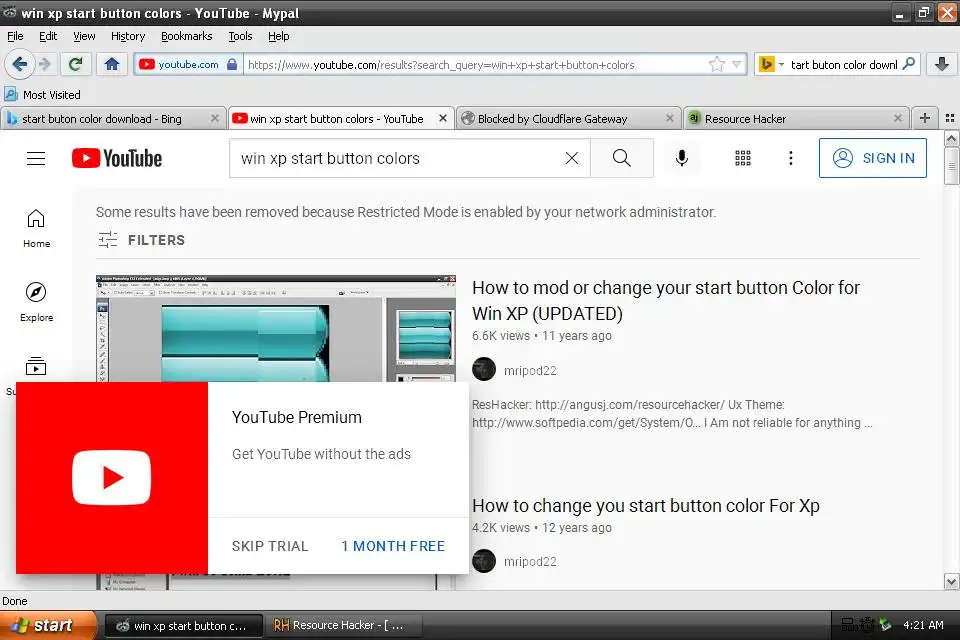Click the page scrollbar up arrow
This screenshot has width=960, height=640.
(x=951, y=138)
